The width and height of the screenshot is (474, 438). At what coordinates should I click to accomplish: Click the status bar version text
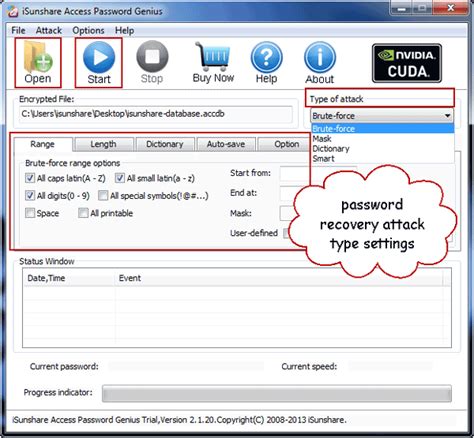pos(179,420)
